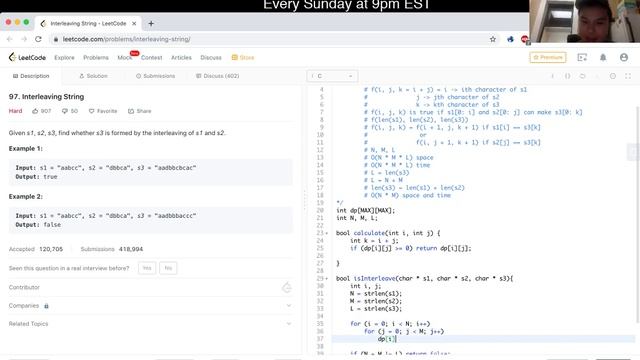Reset code to default with the refresh icon
This screenshot has height=360, width=640.
click(x=582, y=76)
